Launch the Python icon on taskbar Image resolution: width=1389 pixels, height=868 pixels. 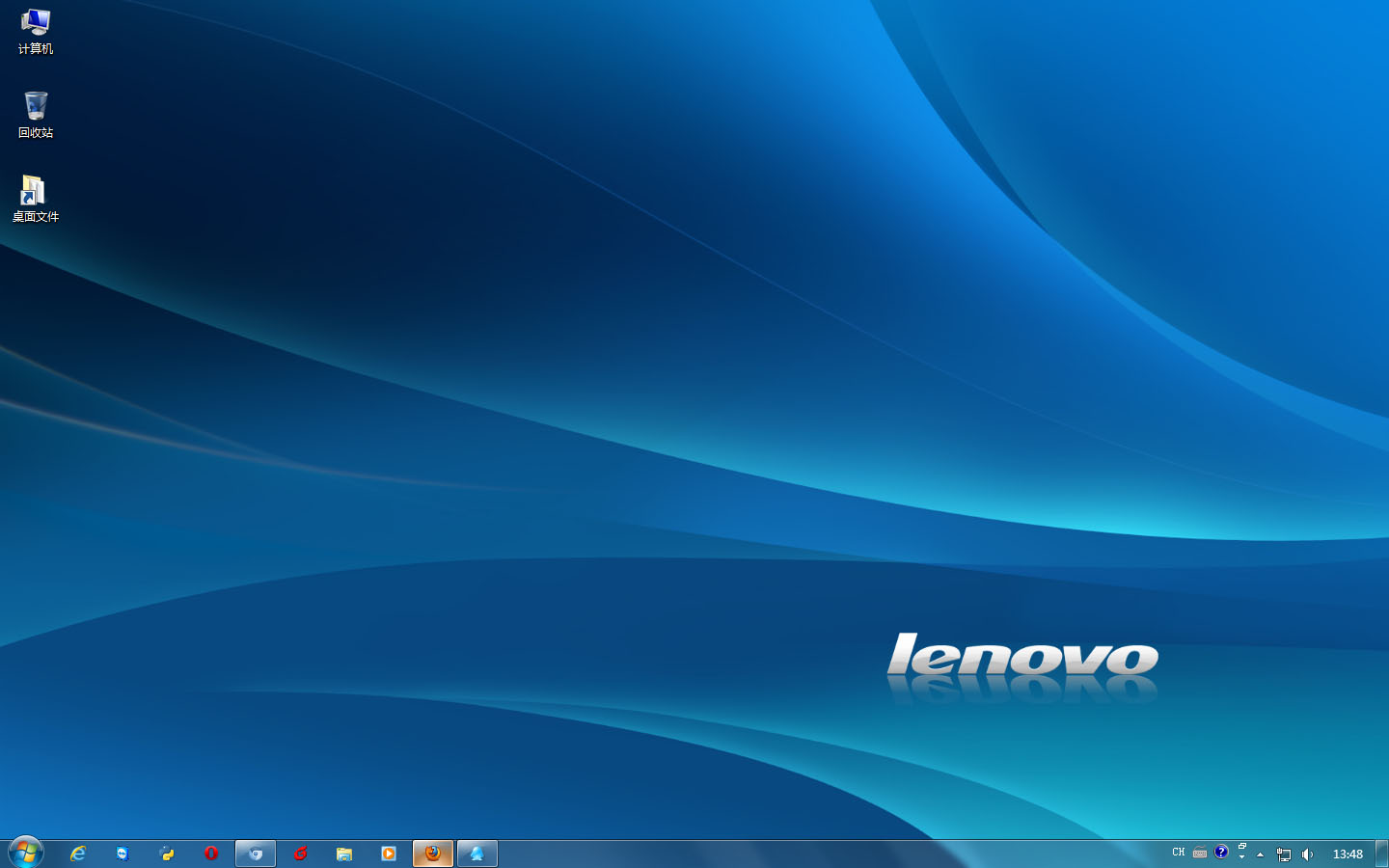[x=167, y=854]
